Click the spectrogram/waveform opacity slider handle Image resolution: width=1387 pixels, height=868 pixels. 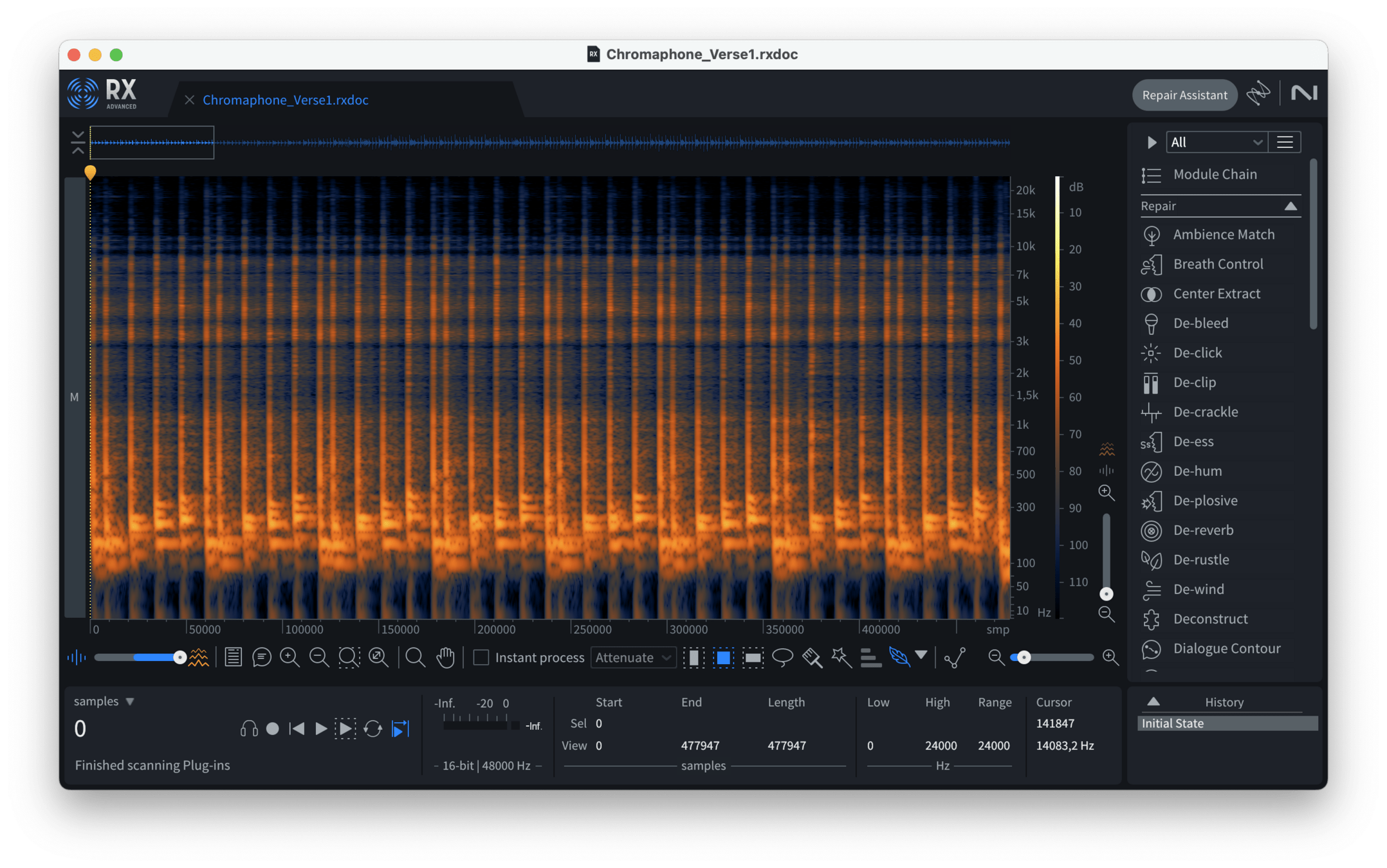(180, 657)
